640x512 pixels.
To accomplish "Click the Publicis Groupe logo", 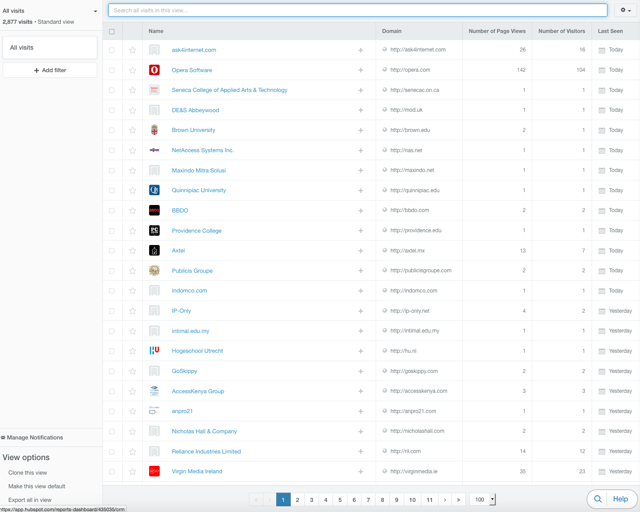I will 154,271.
